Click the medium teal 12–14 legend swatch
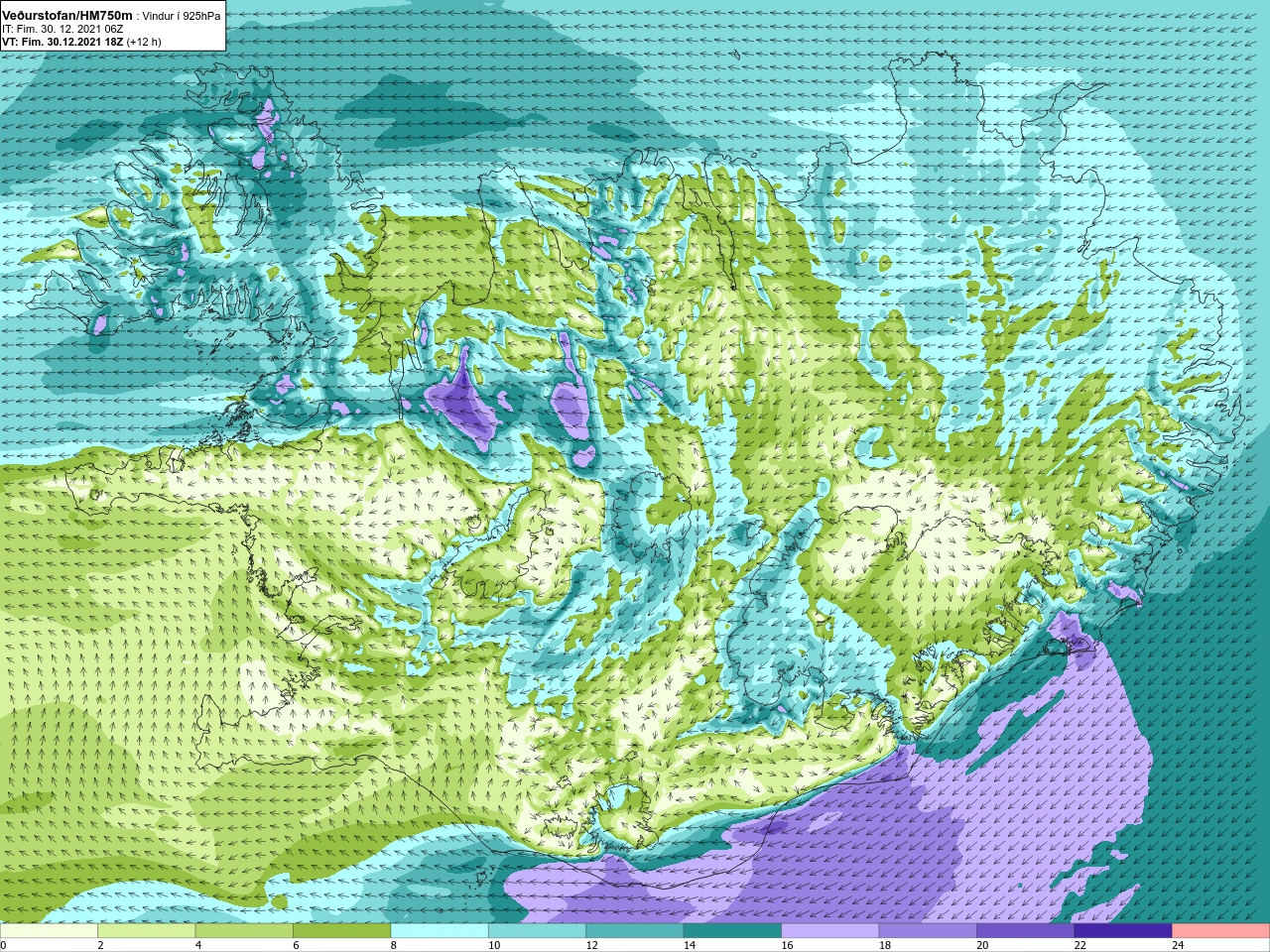This screenshot has width=1270, height=952. click(635, 931)
